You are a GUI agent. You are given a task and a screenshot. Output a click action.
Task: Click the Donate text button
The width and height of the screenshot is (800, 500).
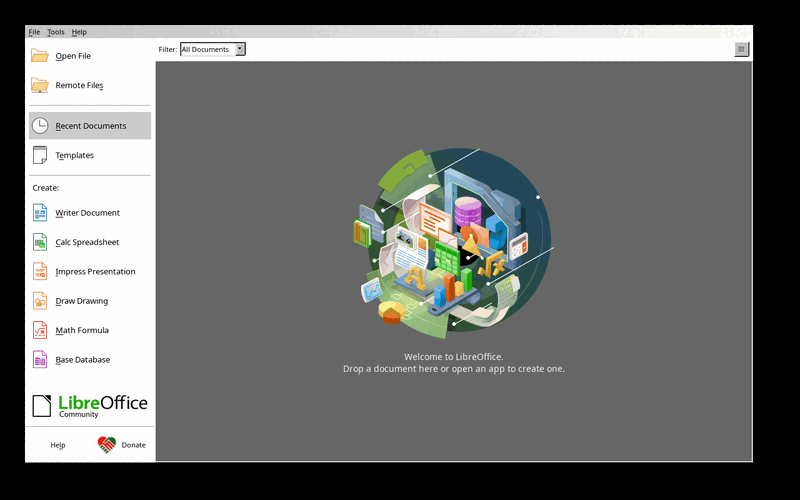pos(134,445)
